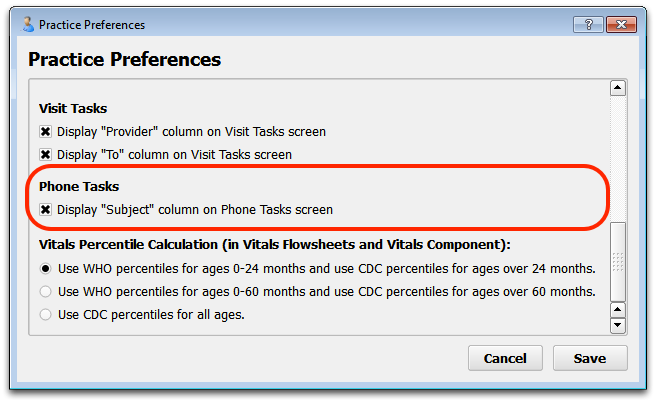The width and height of the screenshot is (656, 403).
Task: Click the Visit Tasks section heading
Action: click(73, 108)
